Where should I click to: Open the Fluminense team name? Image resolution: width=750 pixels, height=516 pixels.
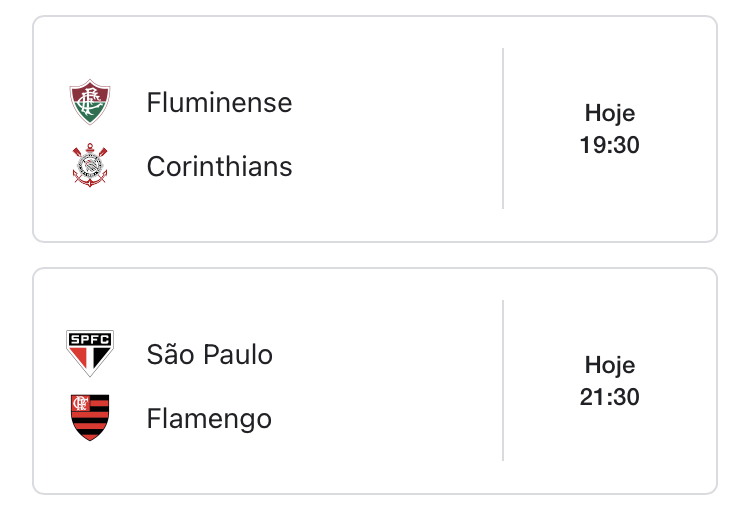tap(219, 103)
